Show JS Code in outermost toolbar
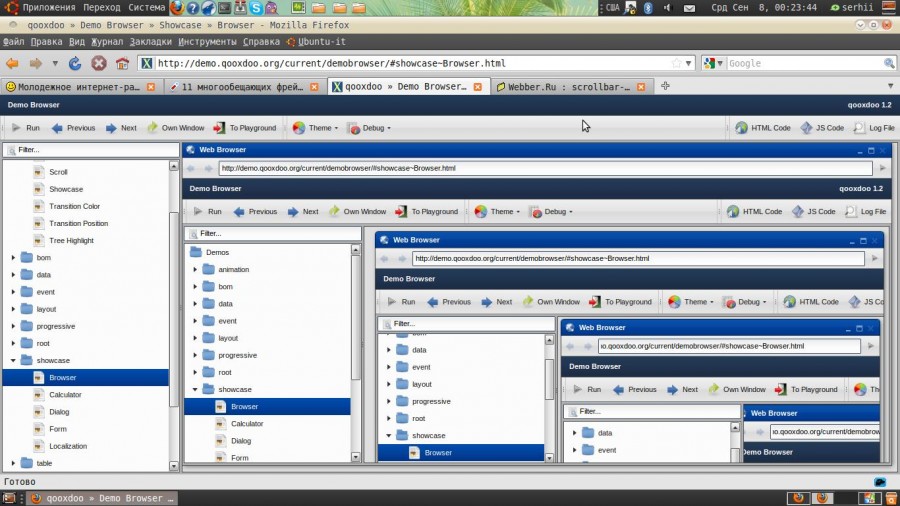Image resolution: width=900 pixels, height=506 pixels. point(823,128)
